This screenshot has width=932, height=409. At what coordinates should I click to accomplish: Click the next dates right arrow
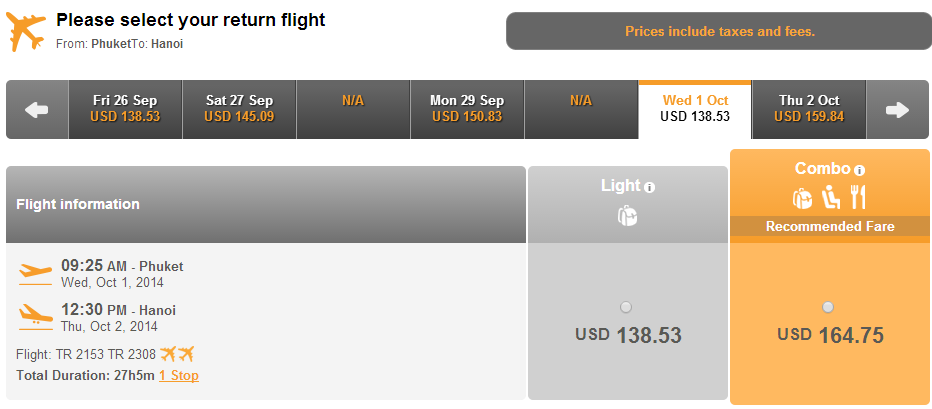(x=898, y=110)
